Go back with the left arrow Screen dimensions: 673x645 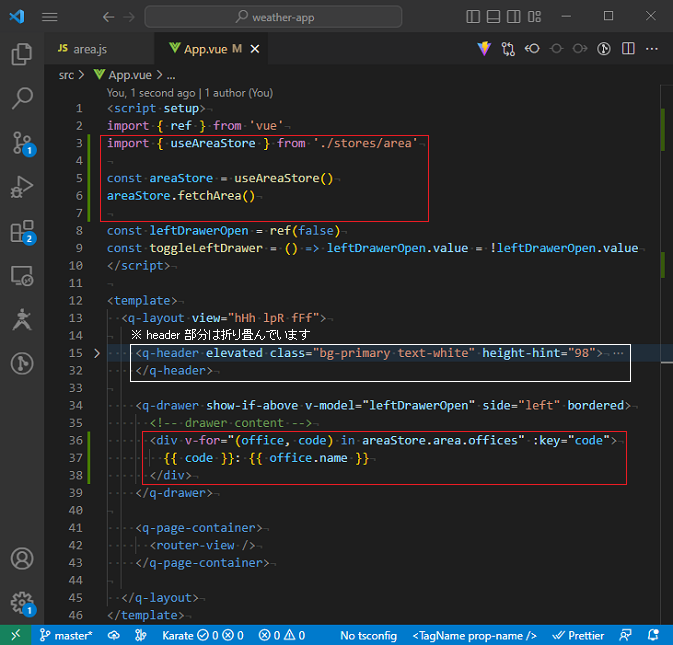(x=108, y=17)
